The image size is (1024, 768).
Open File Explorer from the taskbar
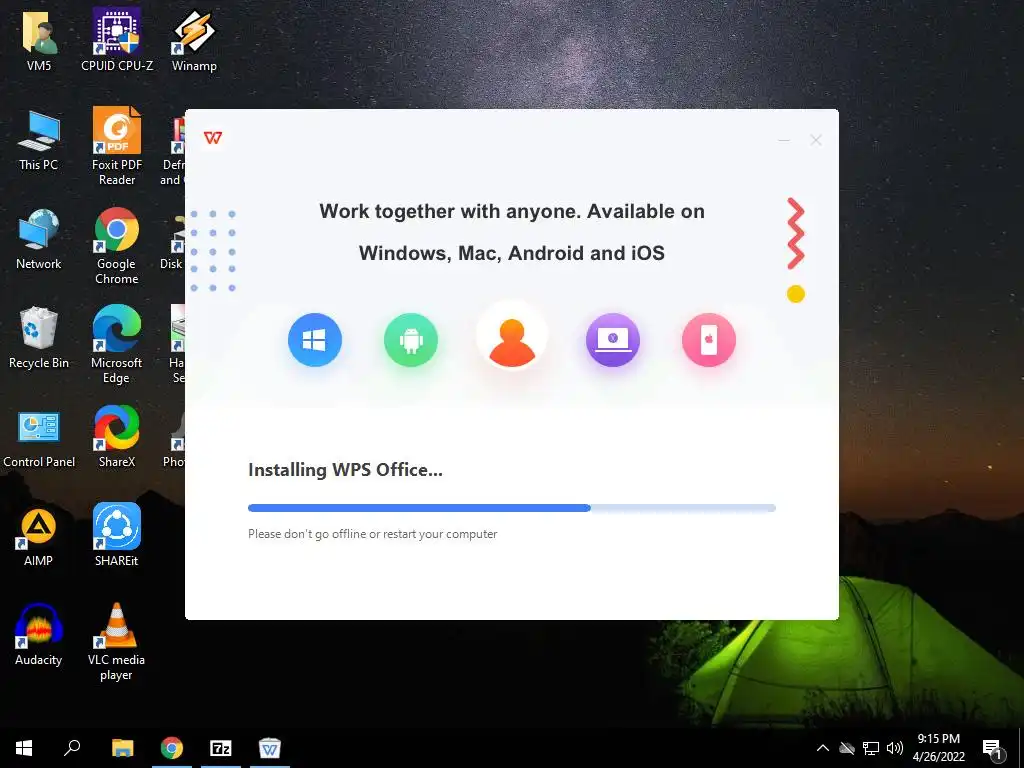122,748
